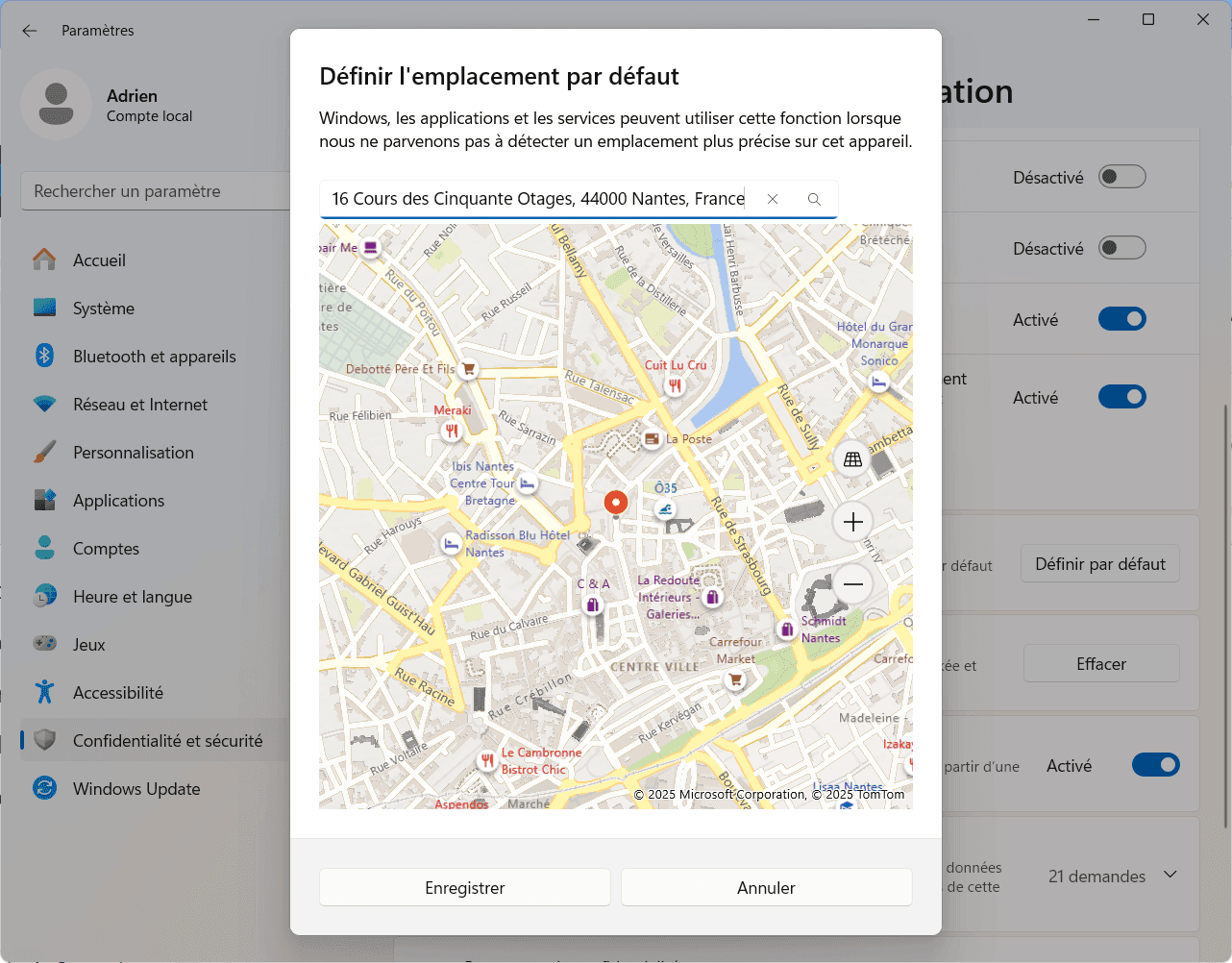Click the Comptes person icon in sidebar

45,549
